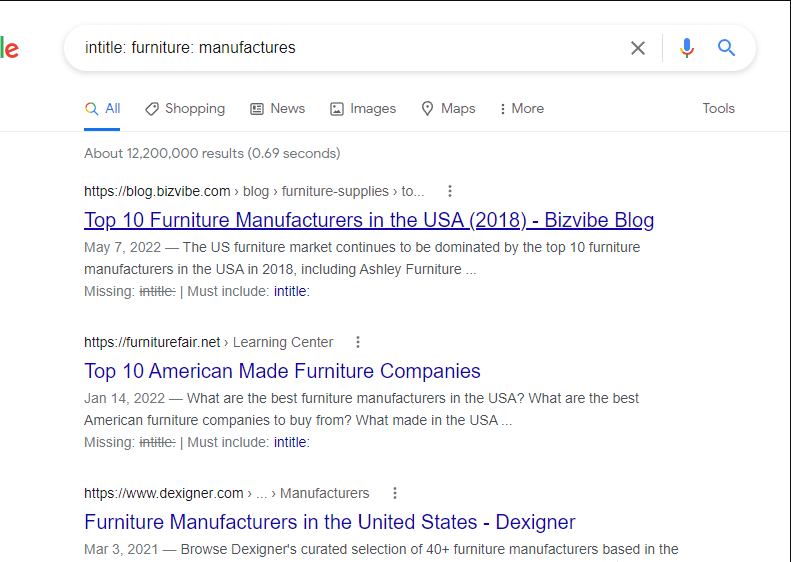Open options for the dexigner.com result
The width and height of the screenshot is (791, 562).
click(x=394, y=493)
